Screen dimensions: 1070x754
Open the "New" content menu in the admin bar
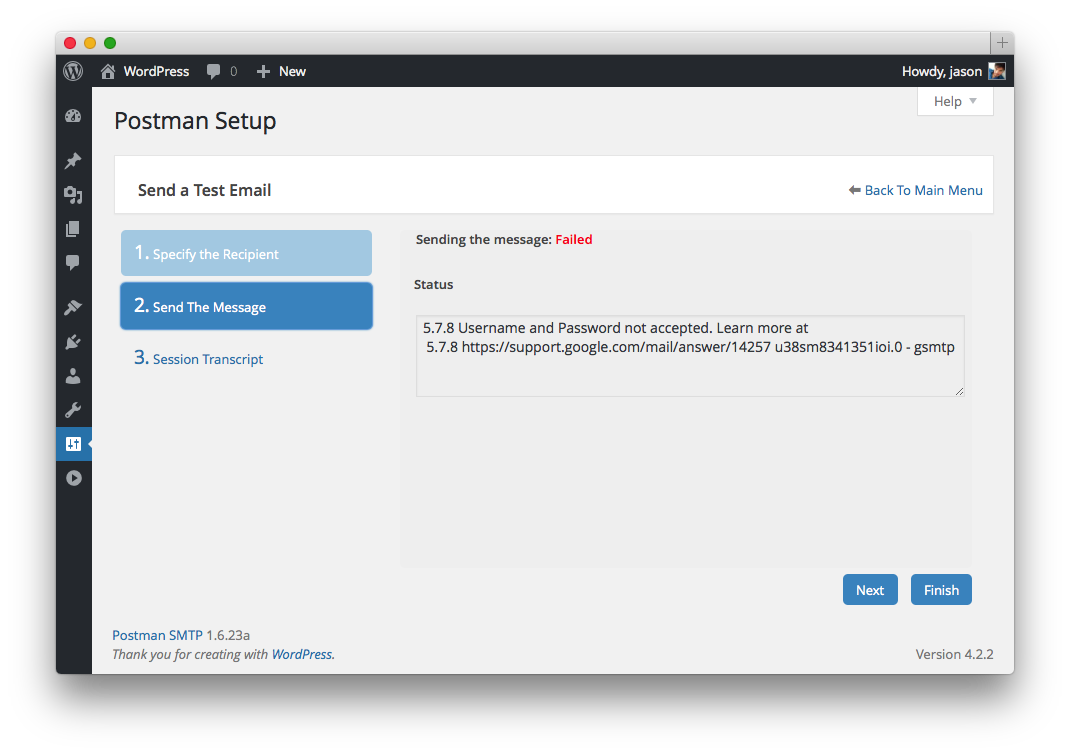pos(281,71)
